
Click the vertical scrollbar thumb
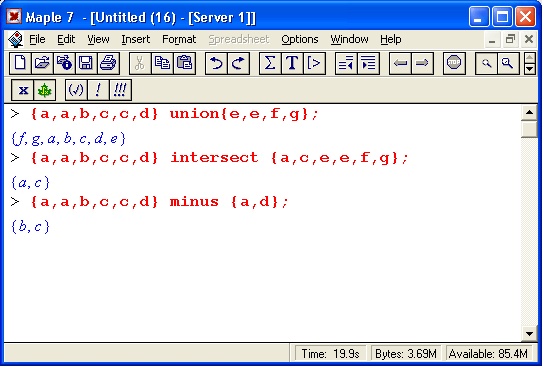[x=529, y=129]
